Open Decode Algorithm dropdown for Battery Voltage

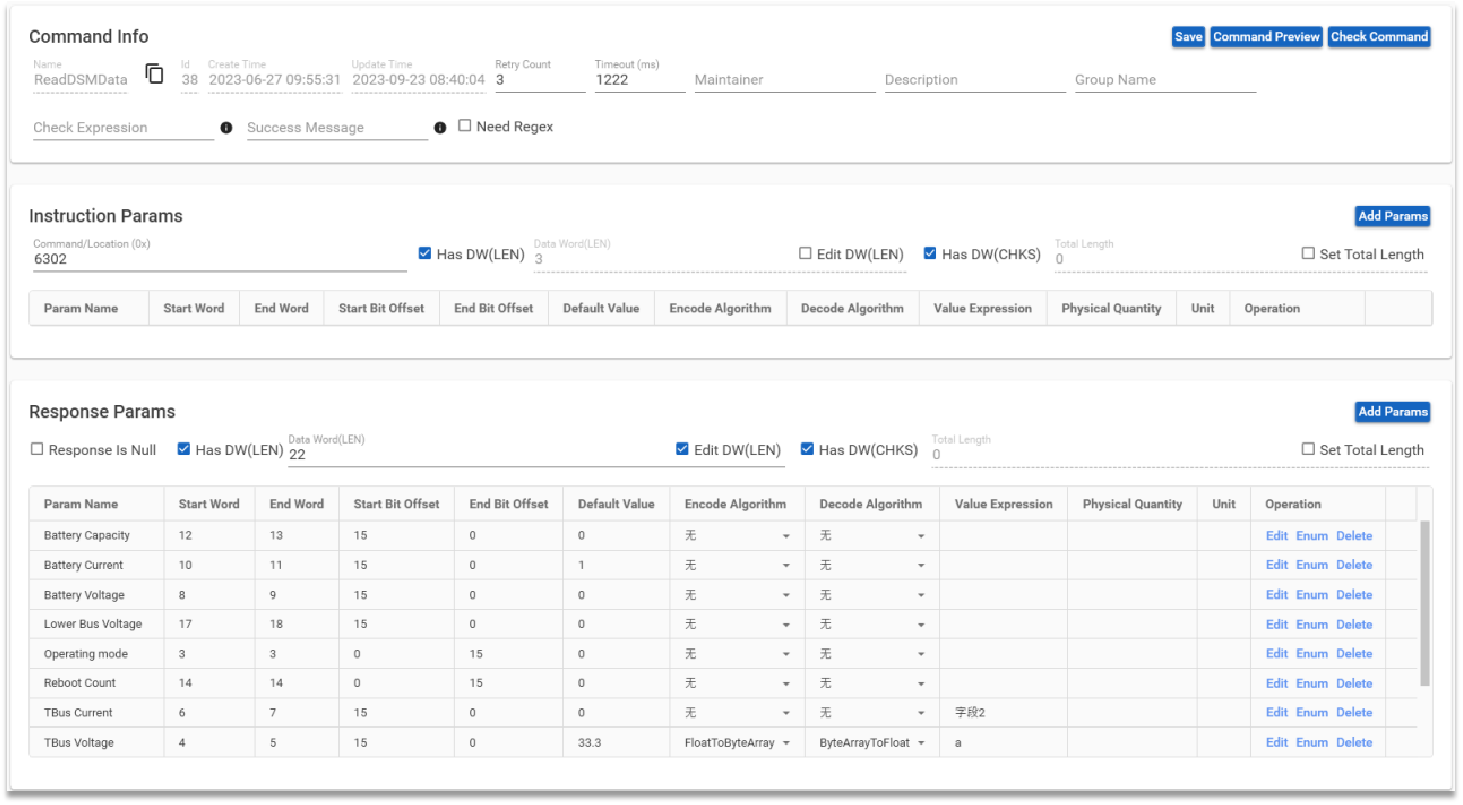871,595
